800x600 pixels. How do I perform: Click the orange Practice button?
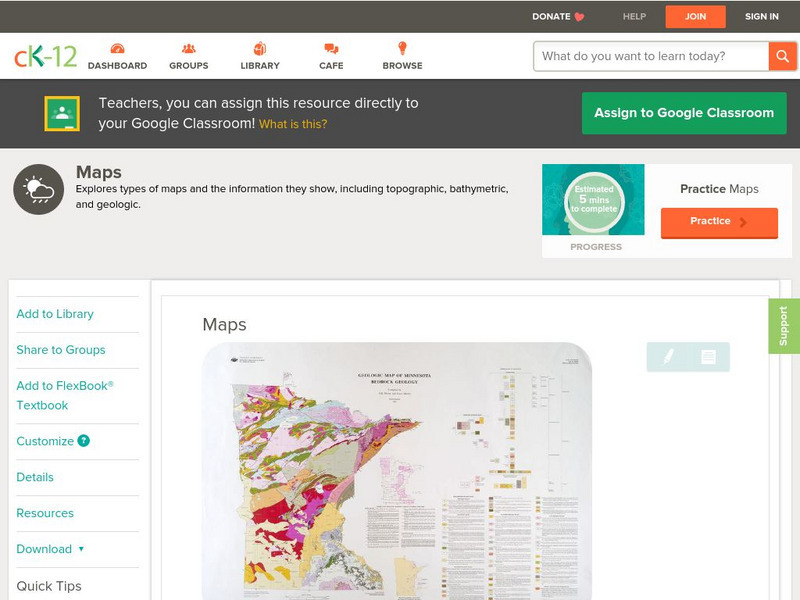point(719,222)
